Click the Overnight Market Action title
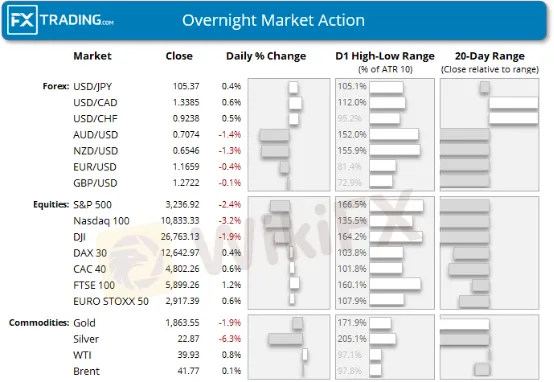The height and width of the screenshot is (382, 554). coord(273,20)
